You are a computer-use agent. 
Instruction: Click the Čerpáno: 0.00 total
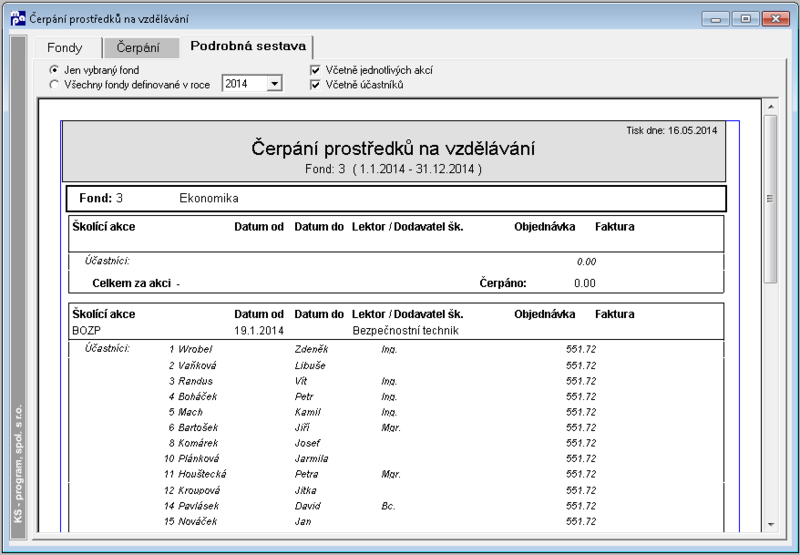(x=537, y=283)
